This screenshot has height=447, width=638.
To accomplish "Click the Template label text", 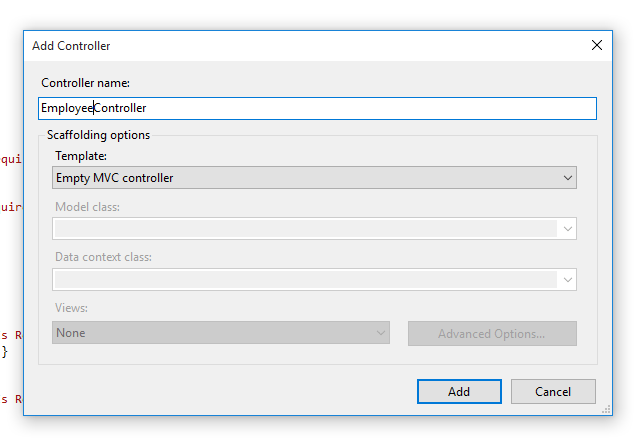I will pyautogui.click(x=81, y=156).
